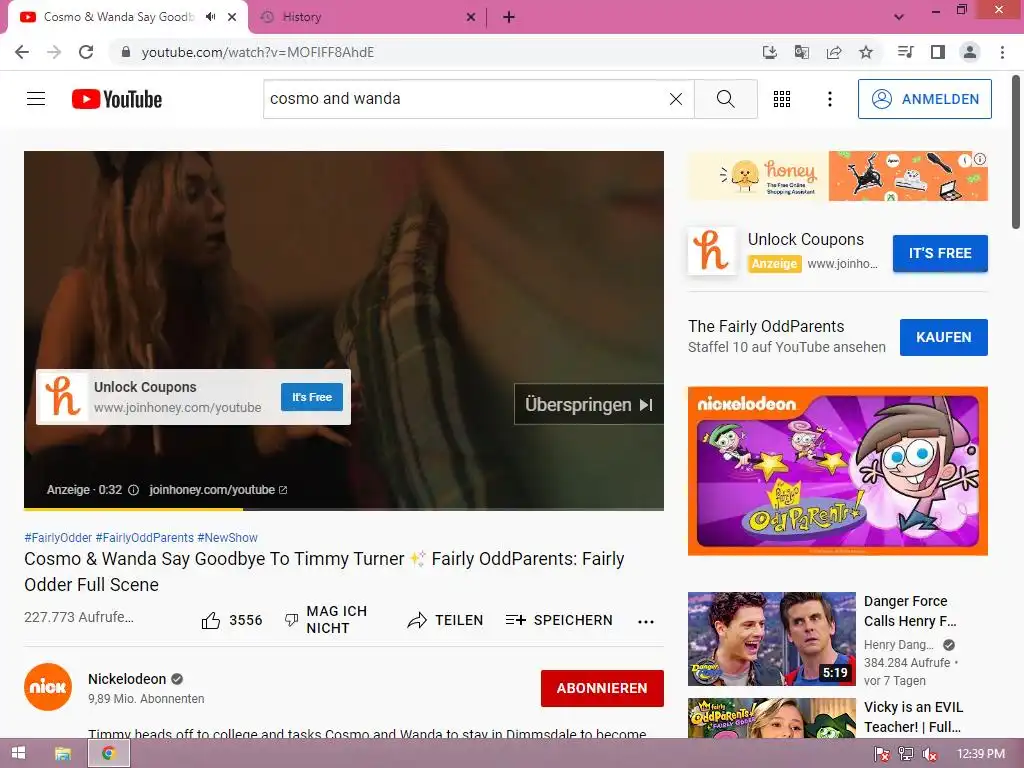Click the The Fairly OddParents title link
Viewport: 1024px width, 768px height.
coord(766,326)
